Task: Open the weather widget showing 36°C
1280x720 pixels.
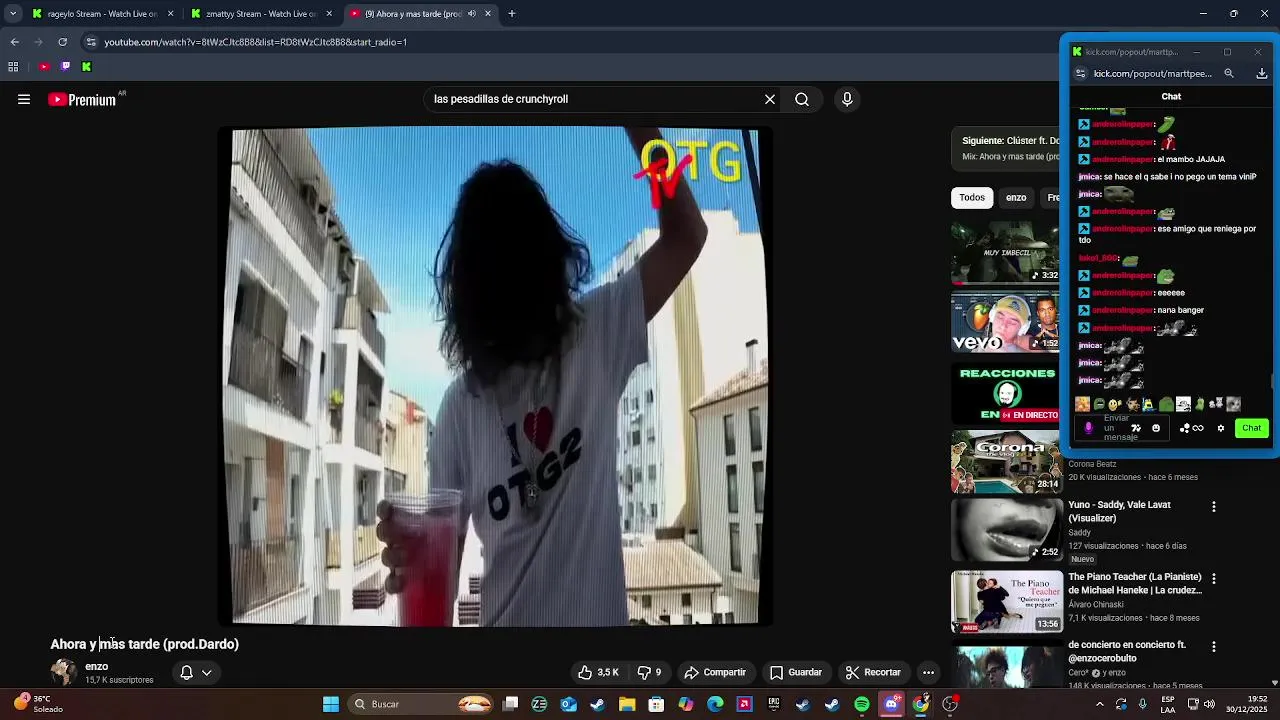Action: pyautogui.click(x=38, y=704)
